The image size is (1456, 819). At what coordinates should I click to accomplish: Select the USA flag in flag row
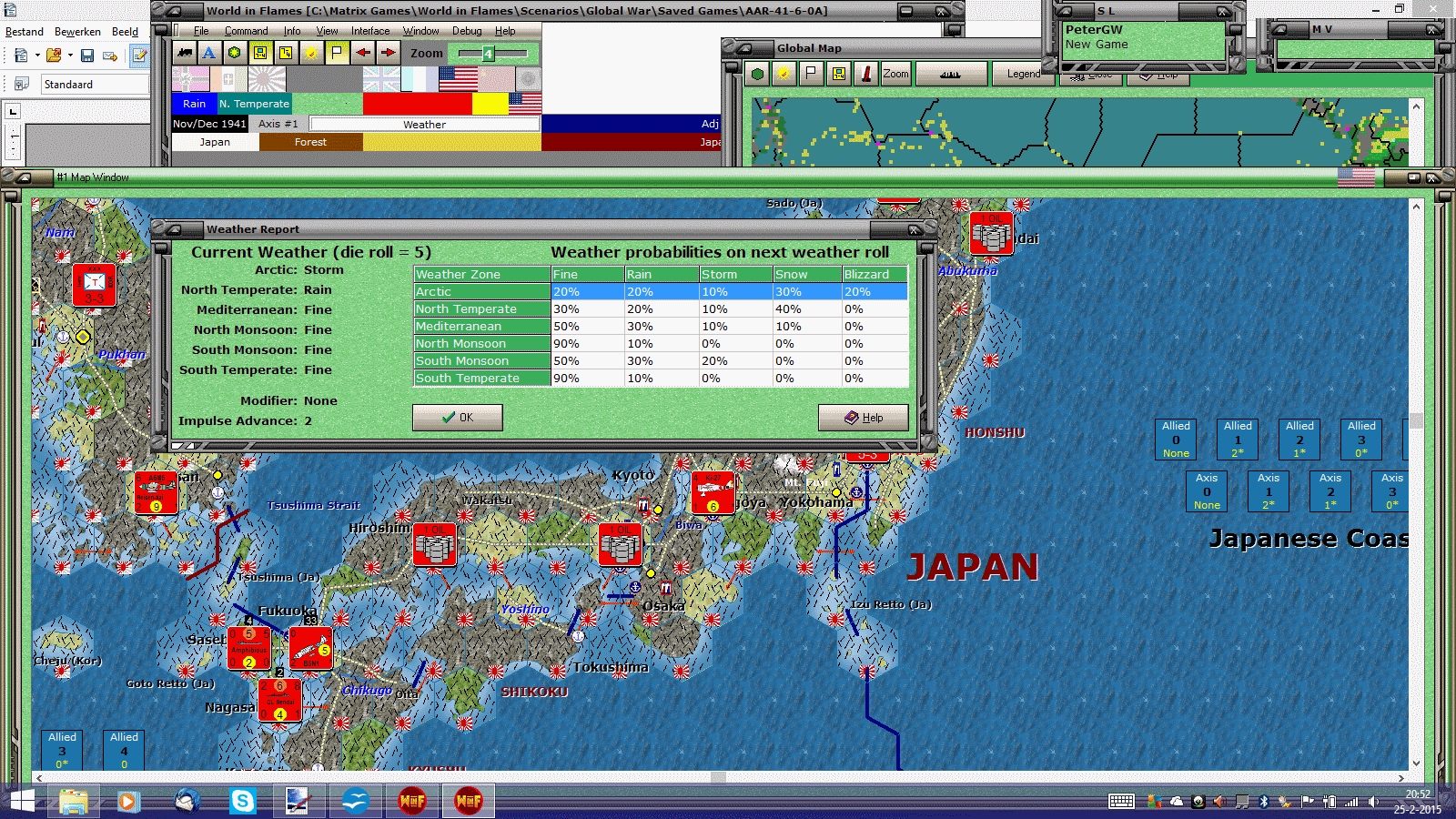(x=458, y=79)
